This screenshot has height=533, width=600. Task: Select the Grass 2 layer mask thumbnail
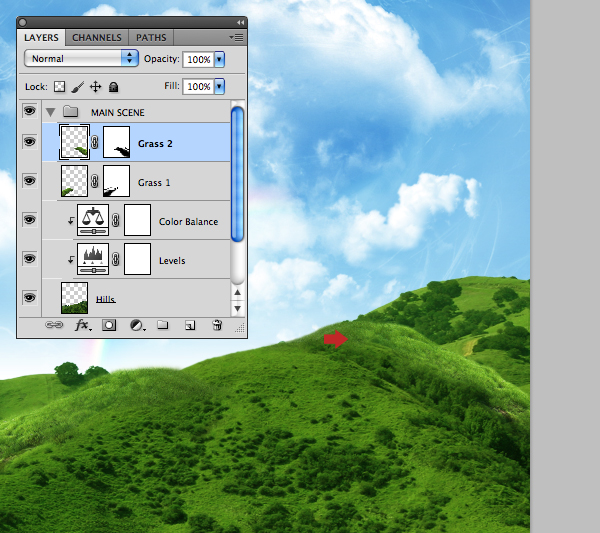pyautogui.click(x=116, y=142)
